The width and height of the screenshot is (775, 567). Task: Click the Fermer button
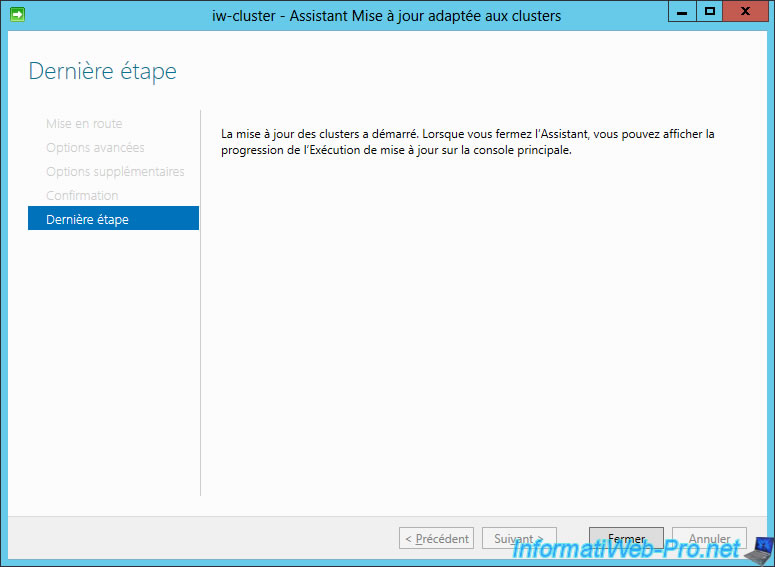tap(626, 538)
